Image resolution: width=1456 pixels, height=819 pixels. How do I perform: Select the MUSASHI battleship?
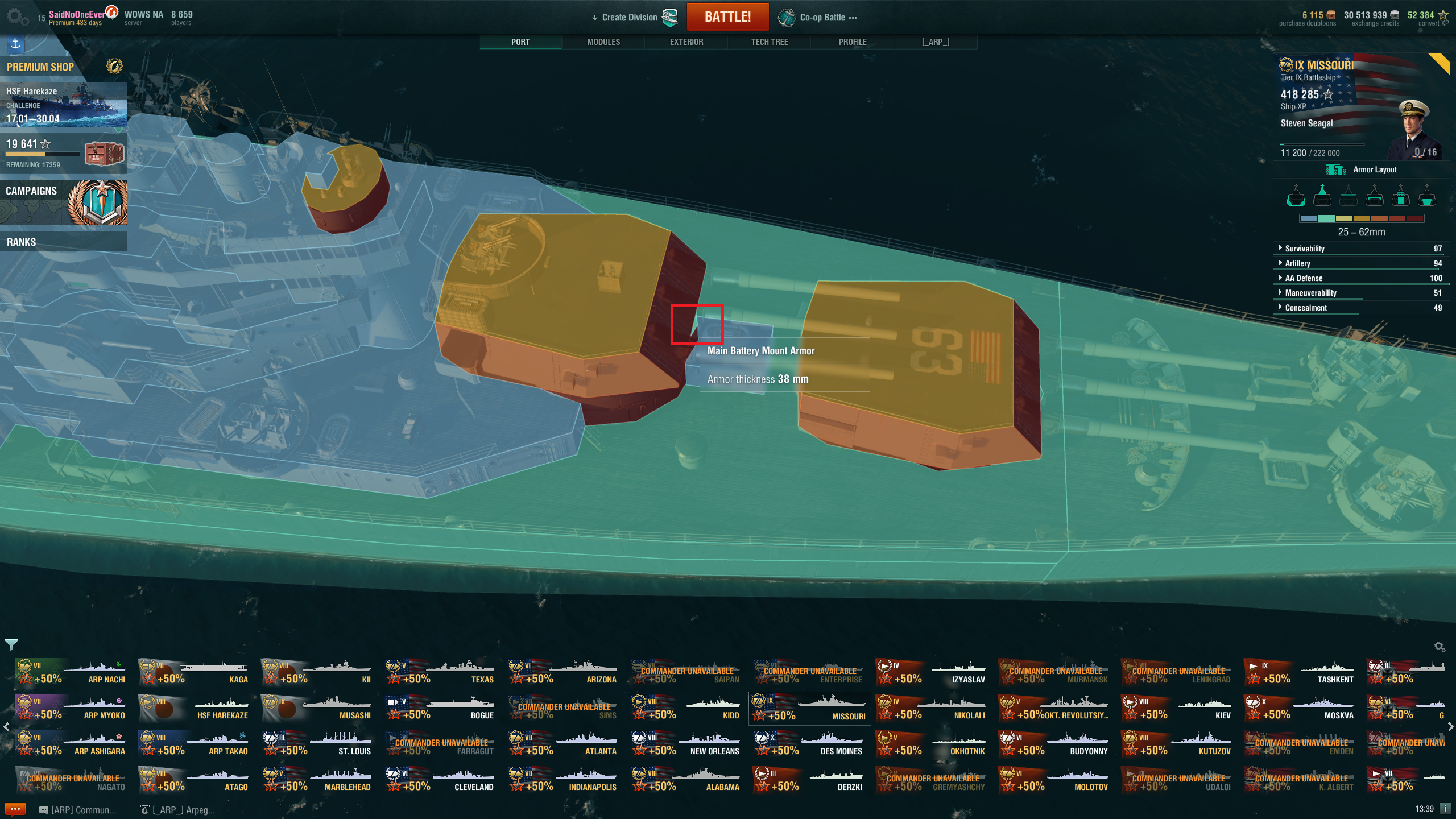(317, 708)
